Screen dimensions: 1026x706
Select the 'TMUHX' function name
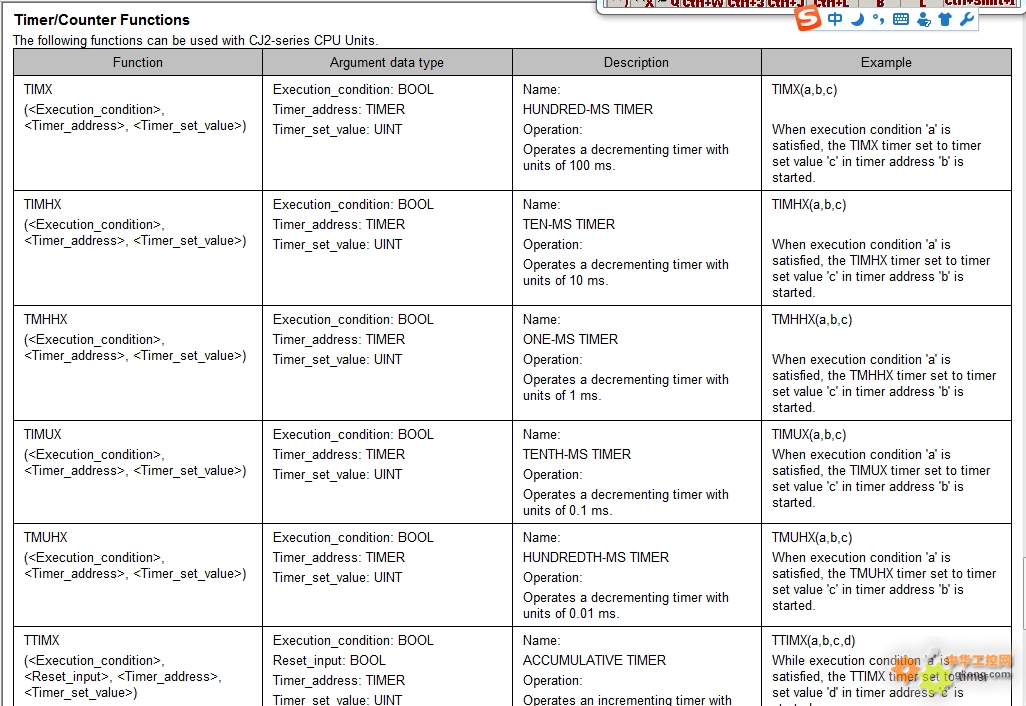(x=46, y=537)
